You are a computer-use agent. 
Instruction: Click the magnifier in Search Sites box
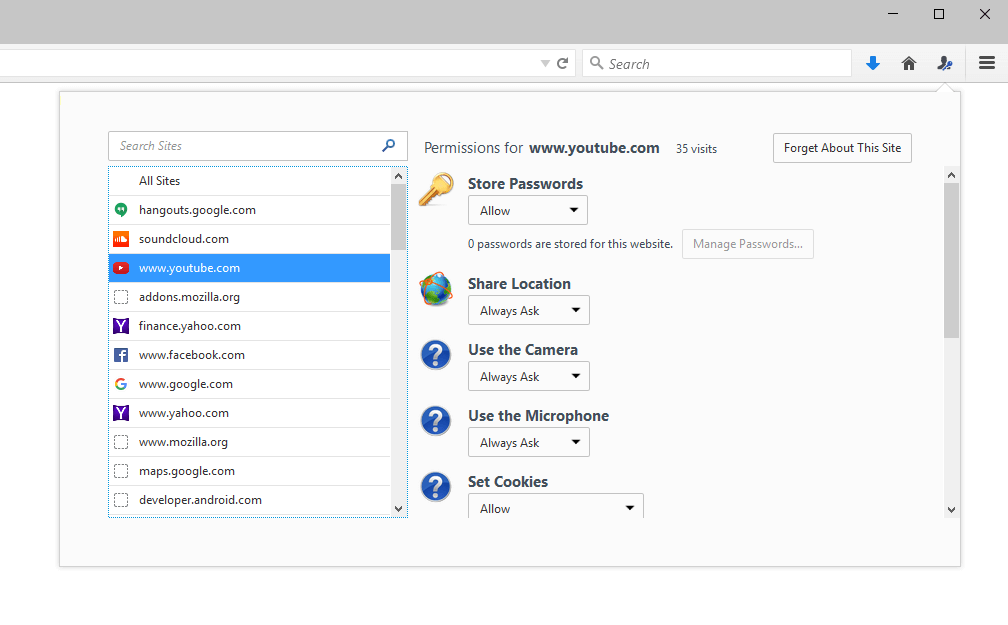point(388,145)
